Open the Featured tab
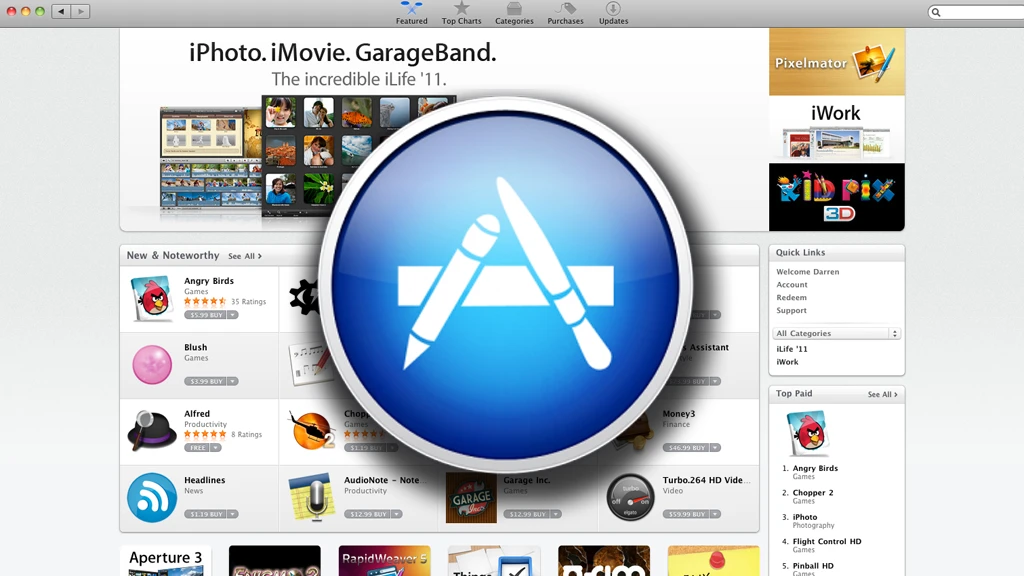 point(411,13)
